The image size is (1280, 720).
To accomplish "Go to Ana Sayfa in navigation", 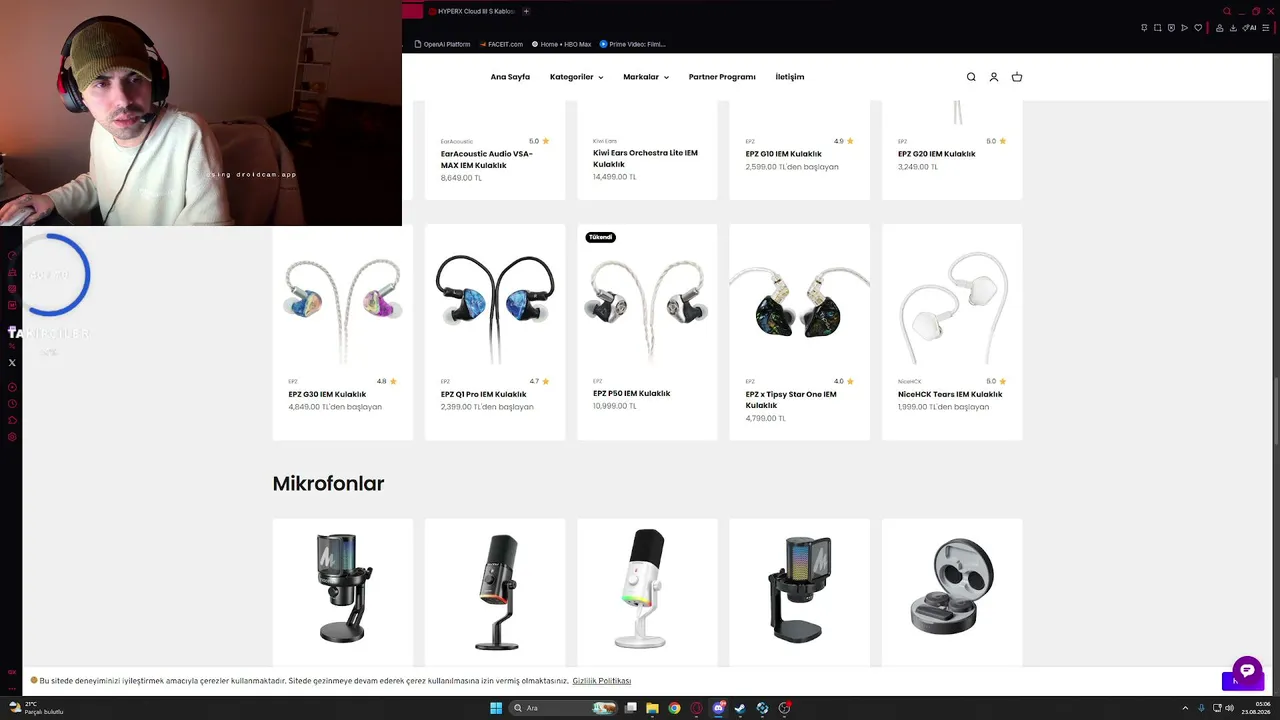I will pyautogui.click(x=510, y=77).
